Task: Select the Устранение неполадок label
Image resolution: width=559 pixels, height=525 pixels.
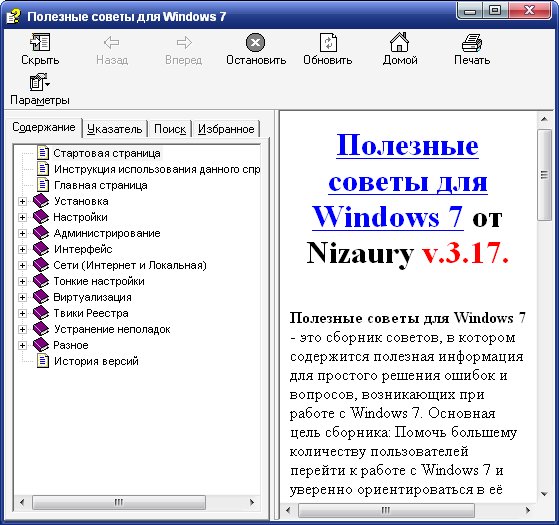Action: coord(112,329)
